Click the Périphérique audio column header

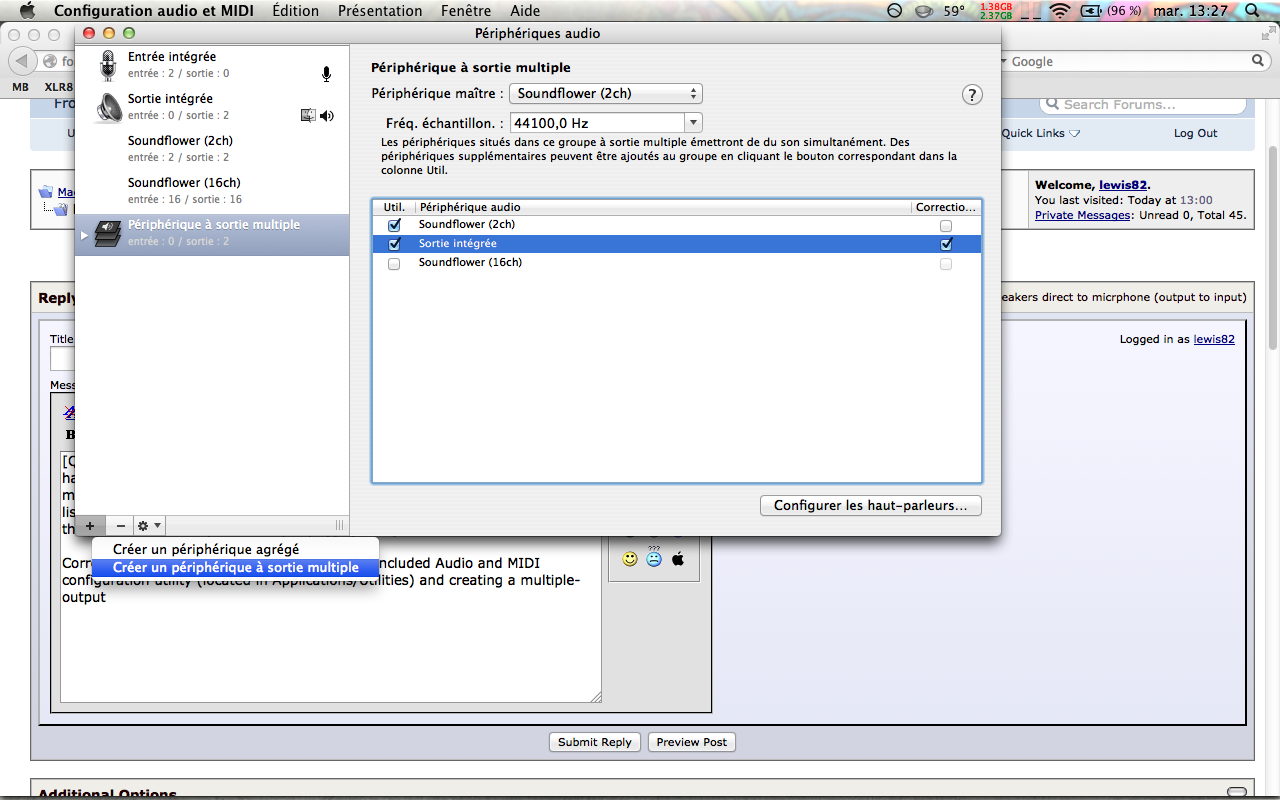[x=663, y=207]
